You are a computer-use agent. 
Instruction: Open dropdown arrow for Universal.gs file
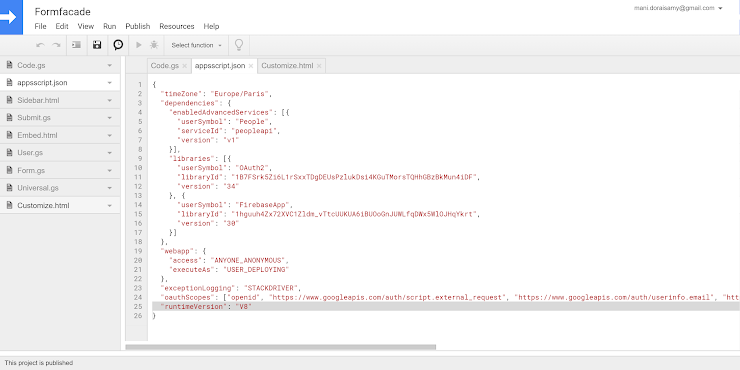109,188
